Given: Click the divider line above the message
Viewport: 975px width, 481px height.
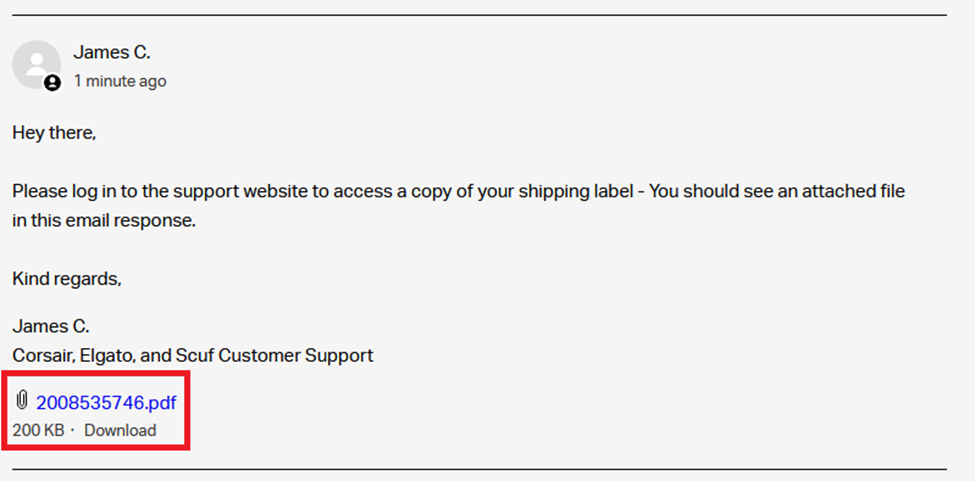Looking at the screenshot, I should click(x=478, y=15).
